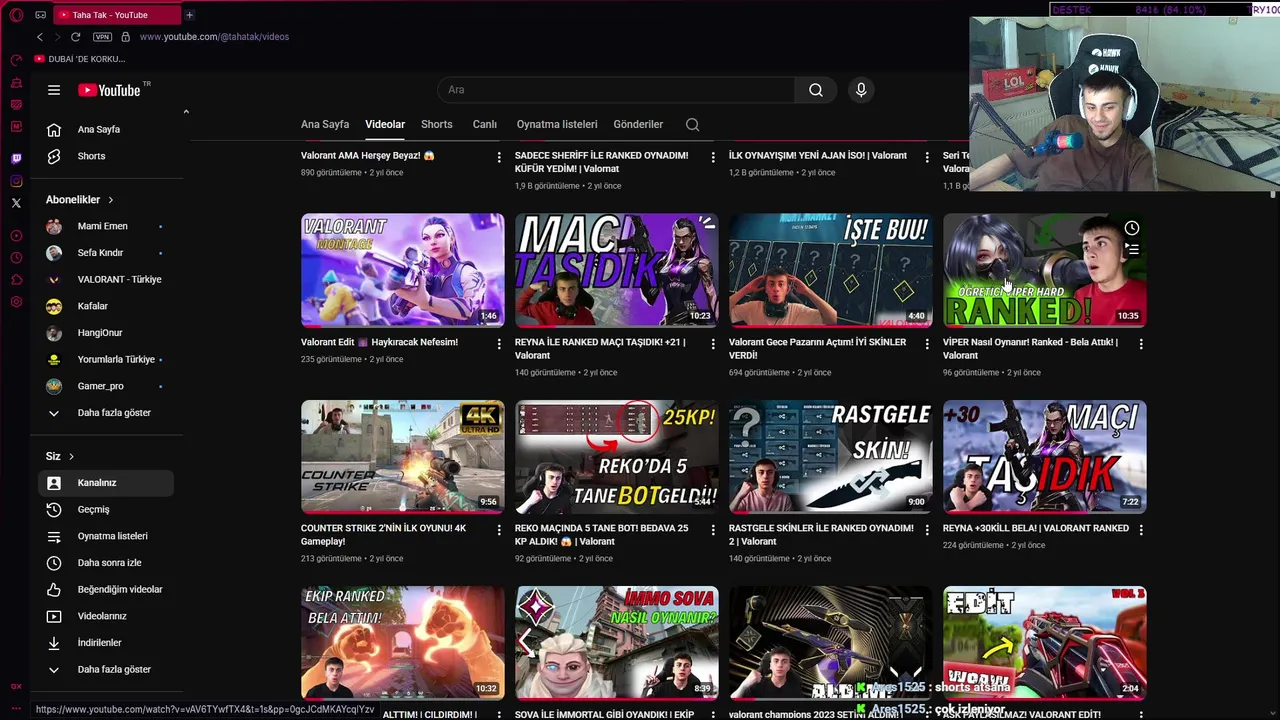Open Videolarınız in sidebar
Image resolution: width=1280 pixels, height=720 pixels.
coord(106,616)
